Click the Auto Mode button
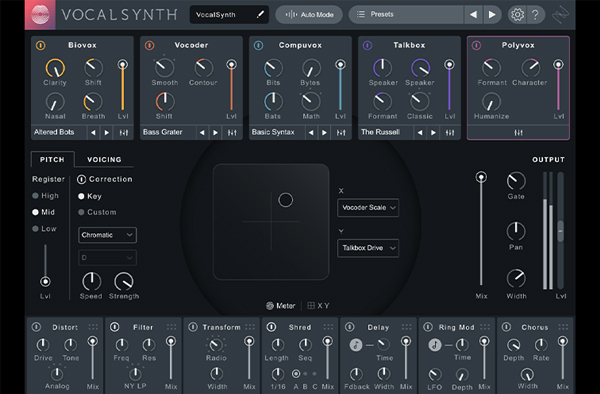 point(309,15)
